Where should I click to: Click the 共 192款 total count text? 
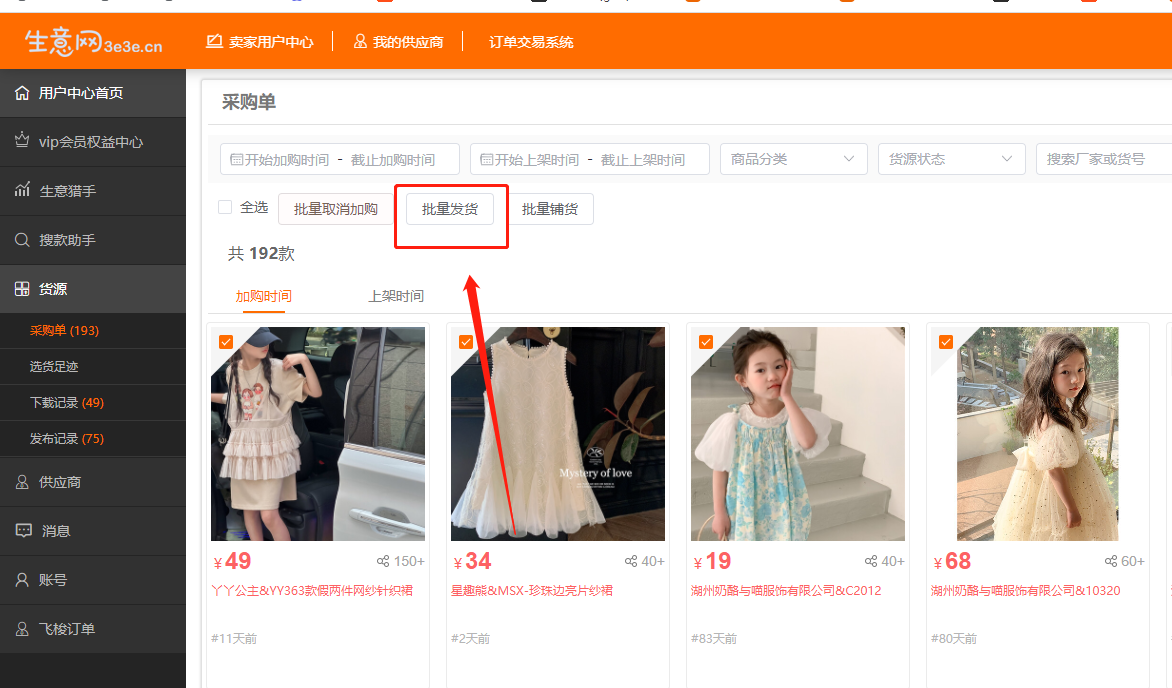click(262, 254)
